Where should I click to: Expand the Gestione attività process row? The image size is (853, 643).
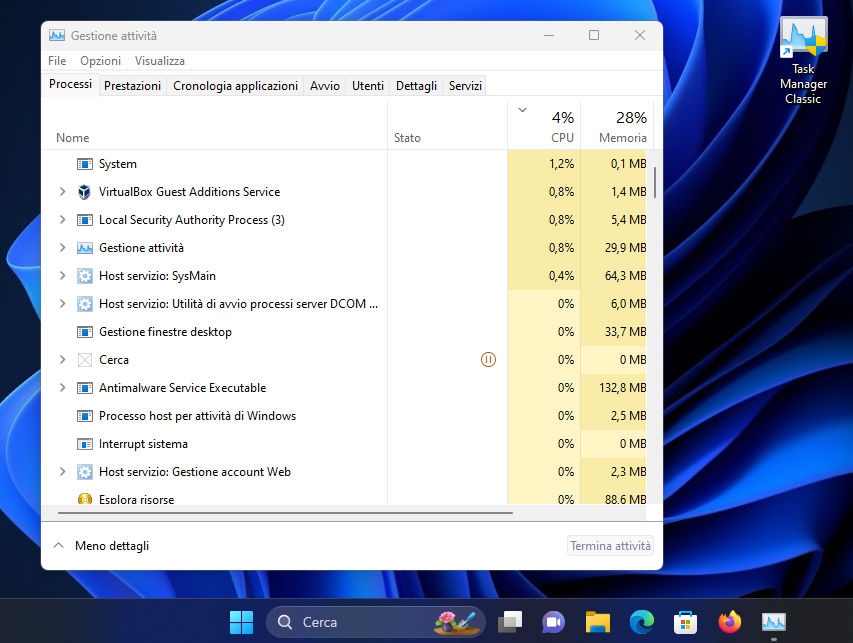(x=62, y=248)
